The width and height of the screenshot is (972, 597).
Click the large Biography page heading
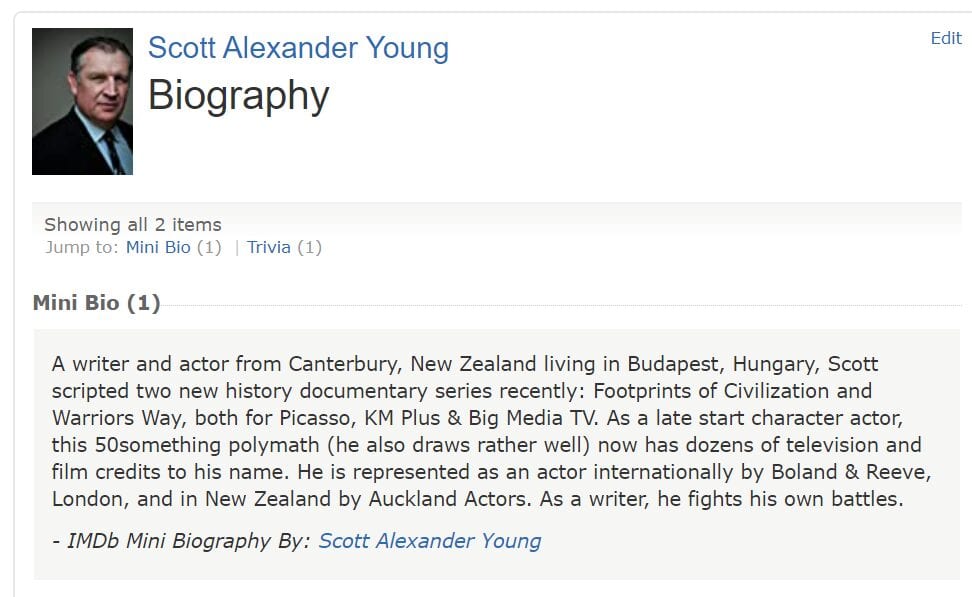click(238, 96)
